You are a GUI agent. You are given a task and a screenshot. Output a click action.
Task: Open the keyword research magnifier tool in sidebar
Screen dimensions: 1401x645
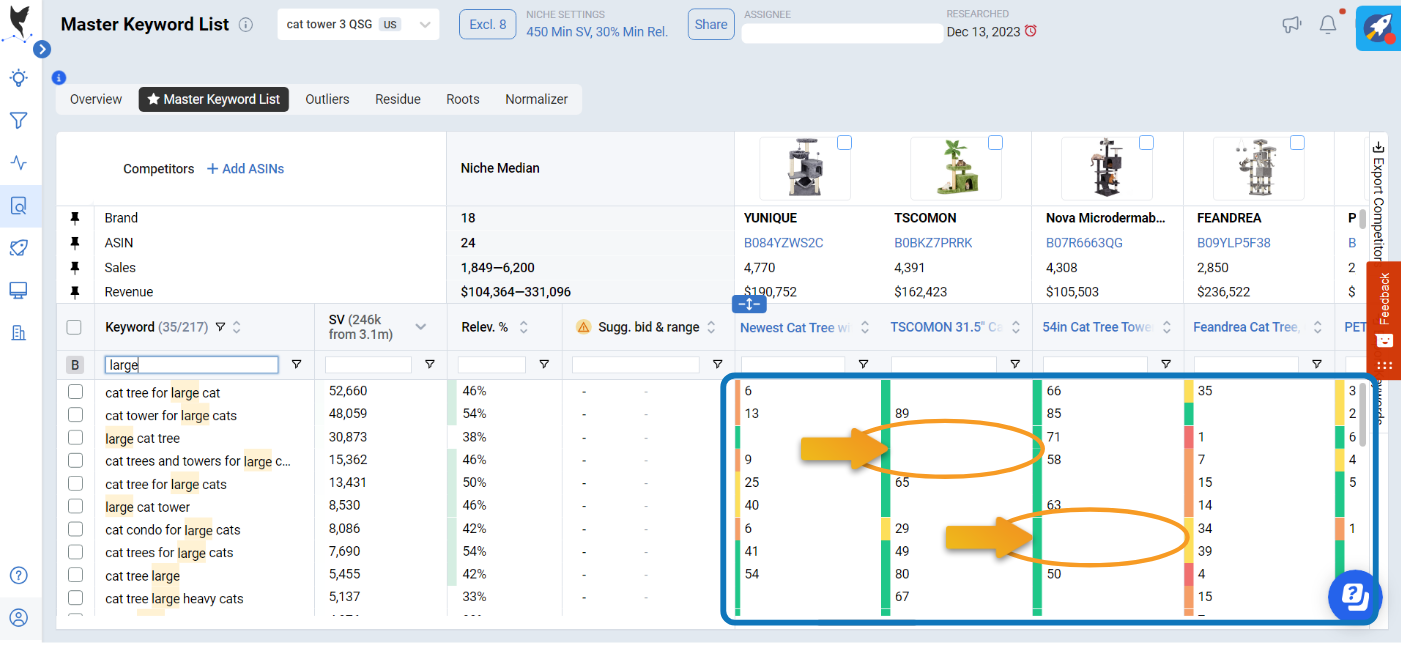pyautogui.click(x=18, y=206)
